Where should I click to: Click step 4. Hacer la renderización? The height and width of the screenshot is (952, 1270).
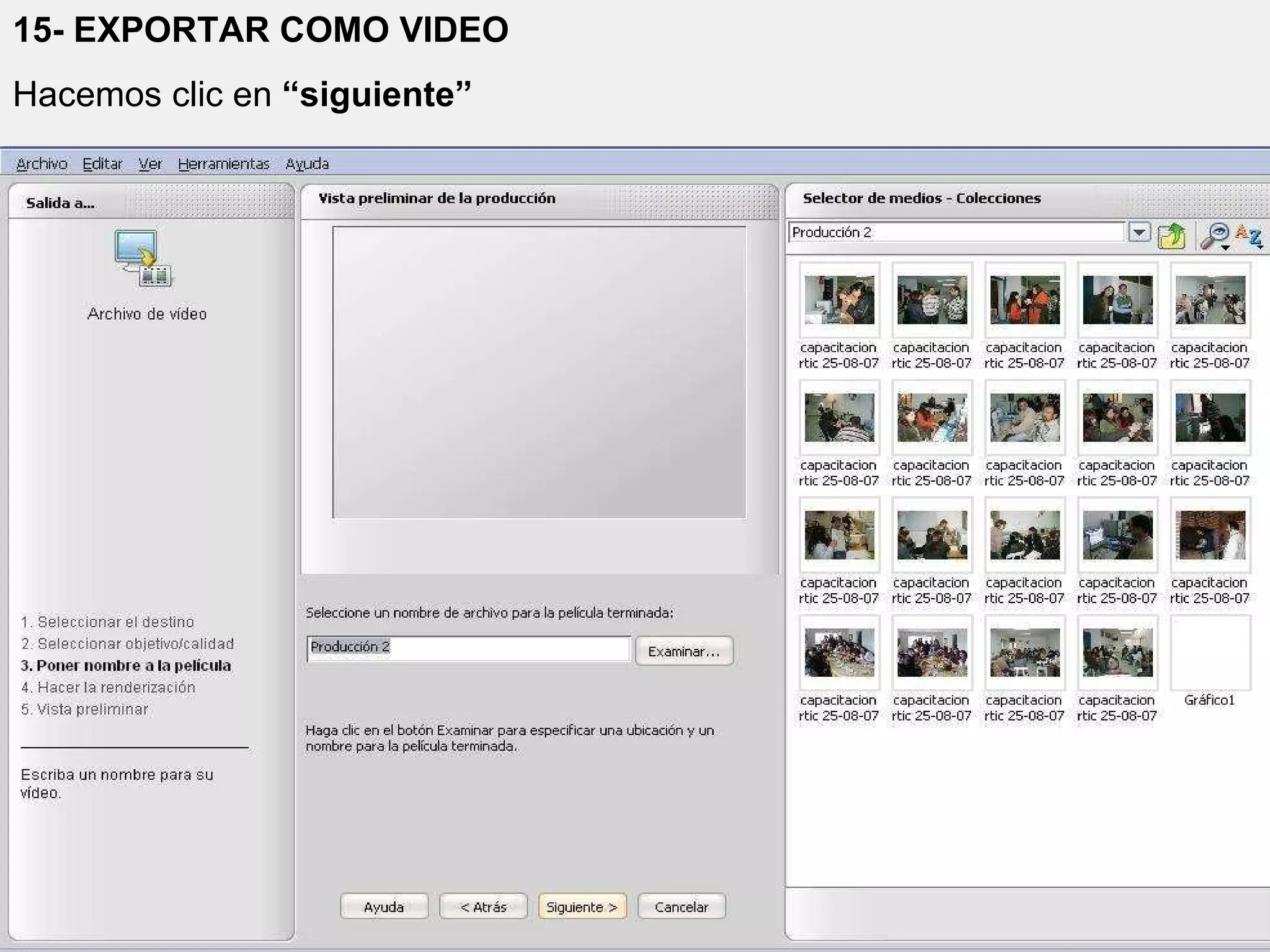[108, 687]
